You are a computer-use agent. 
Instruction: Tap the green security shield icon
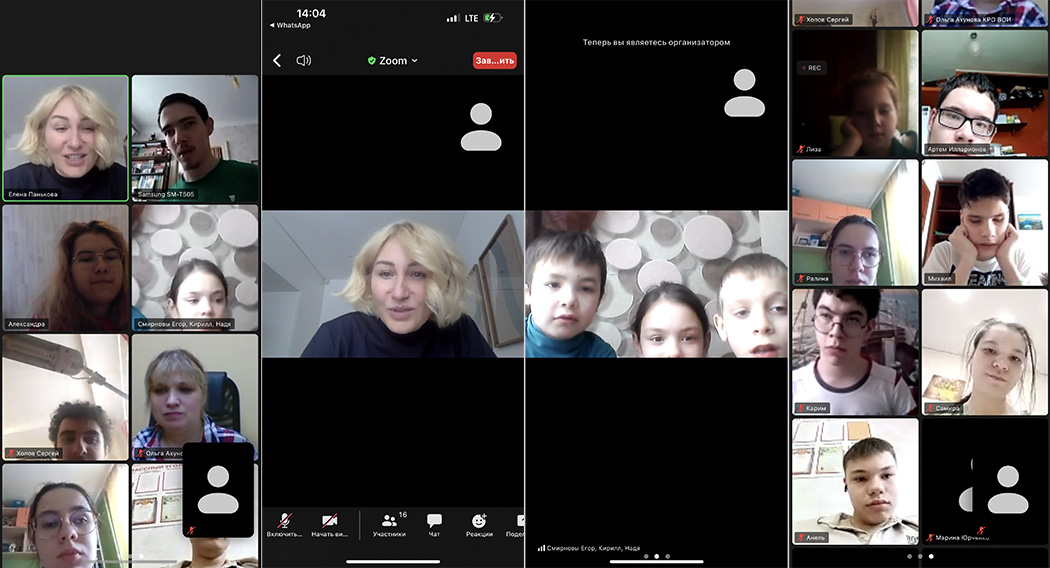pyautogui.click(x=371, y=61)
